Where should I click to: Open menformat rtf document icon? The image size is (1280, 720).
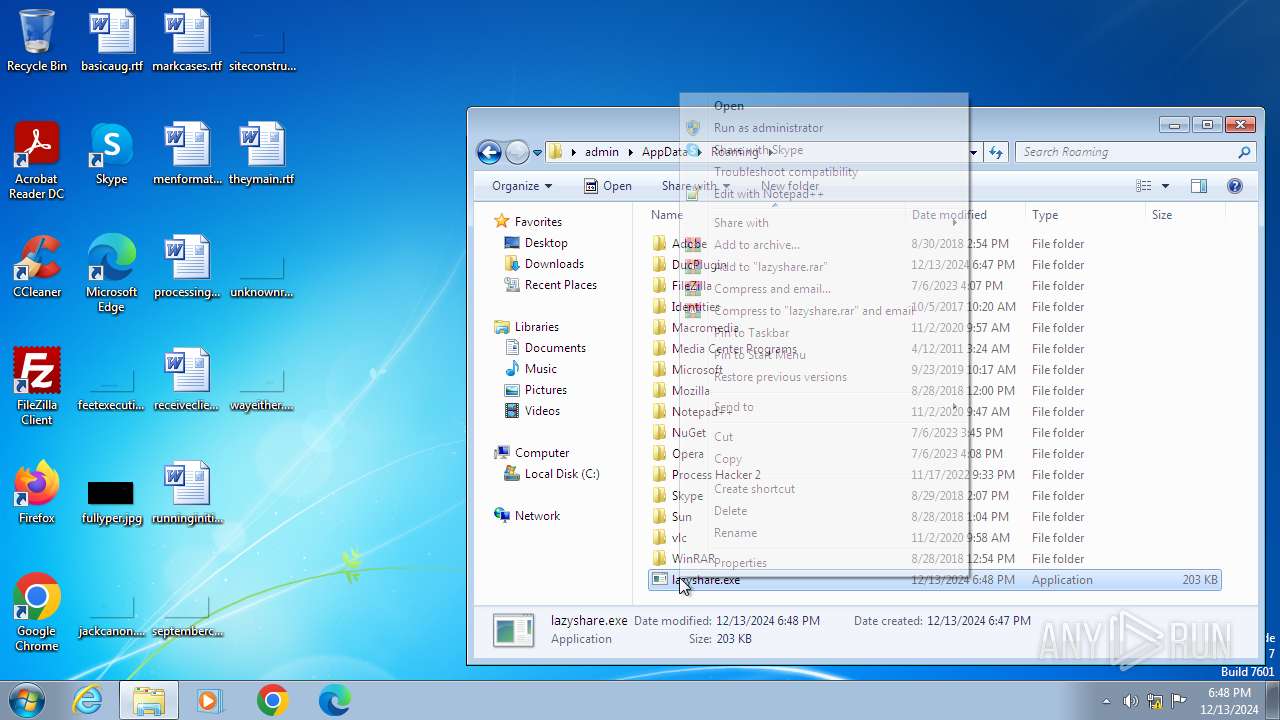click(x=187, y=154)
